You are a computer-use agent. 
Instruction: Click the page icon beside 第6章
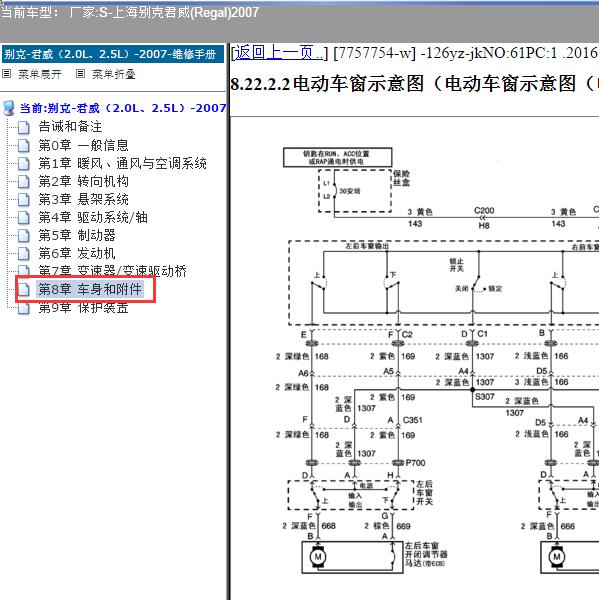(x=24, y=254)
